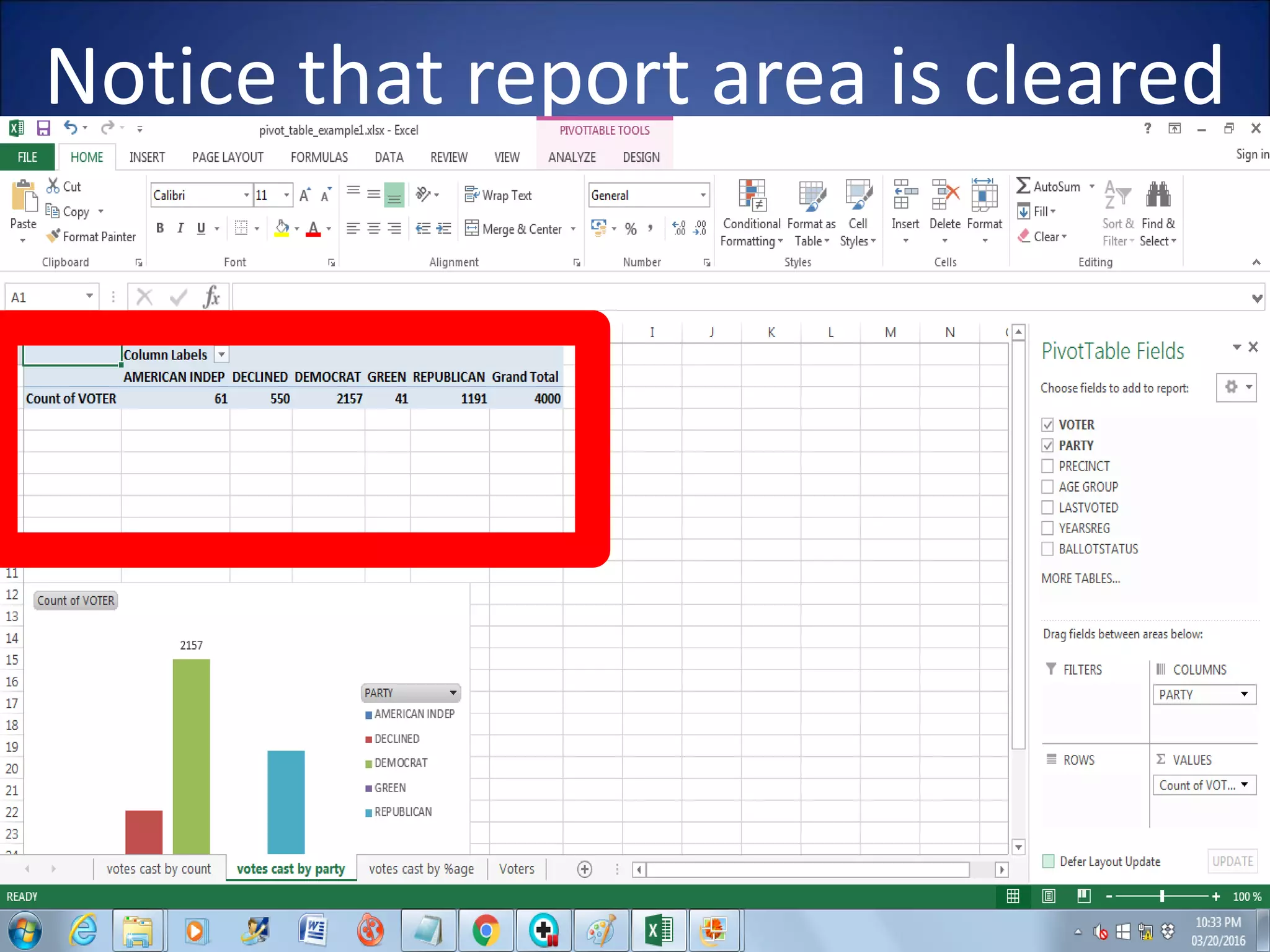Image resolution: width=1270 pixels, height=952 pixels.
Task: Open Column Labels filter dropdown
Action: click(221, 355)
